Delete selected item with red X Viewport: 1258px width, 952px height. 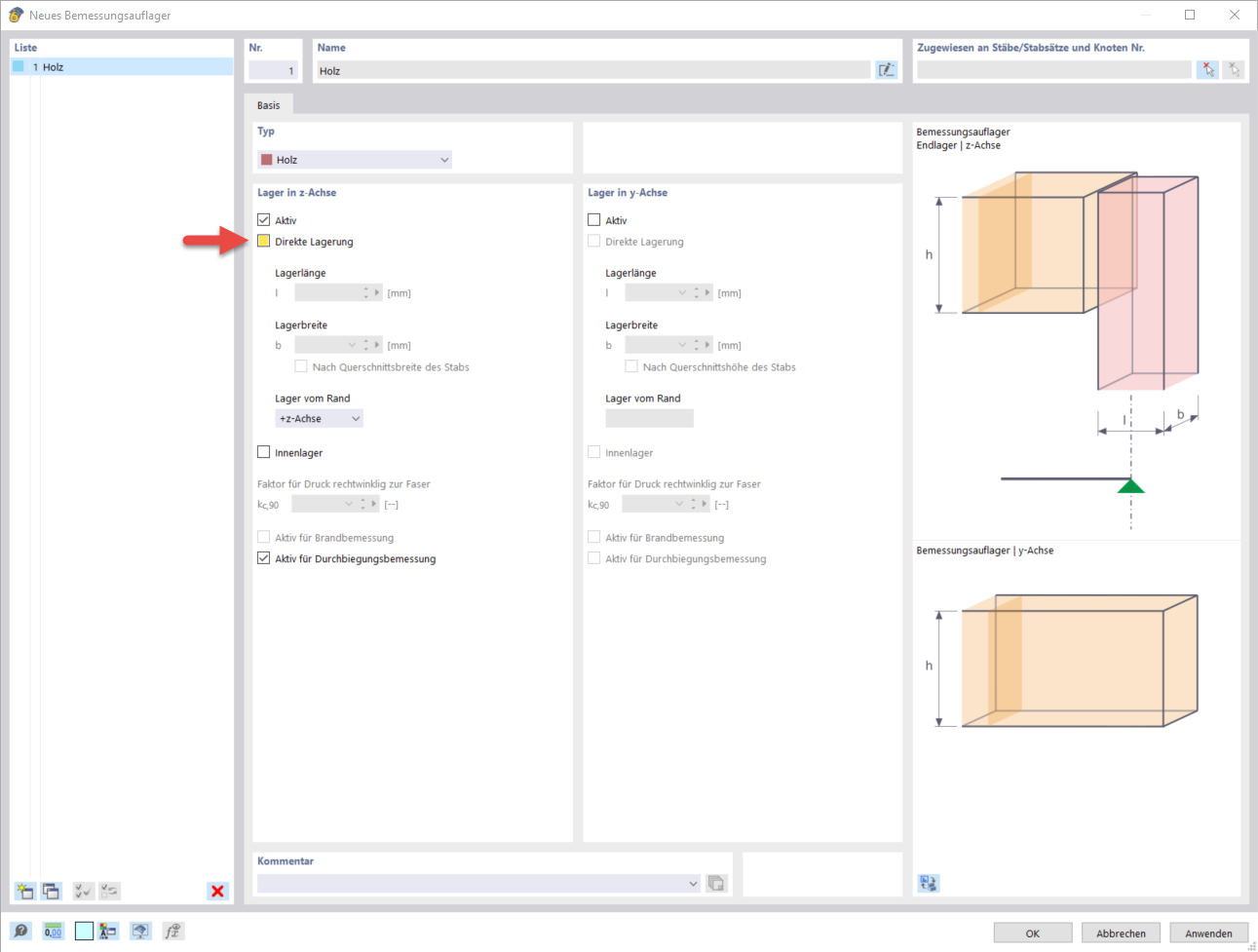click(217, 891)
